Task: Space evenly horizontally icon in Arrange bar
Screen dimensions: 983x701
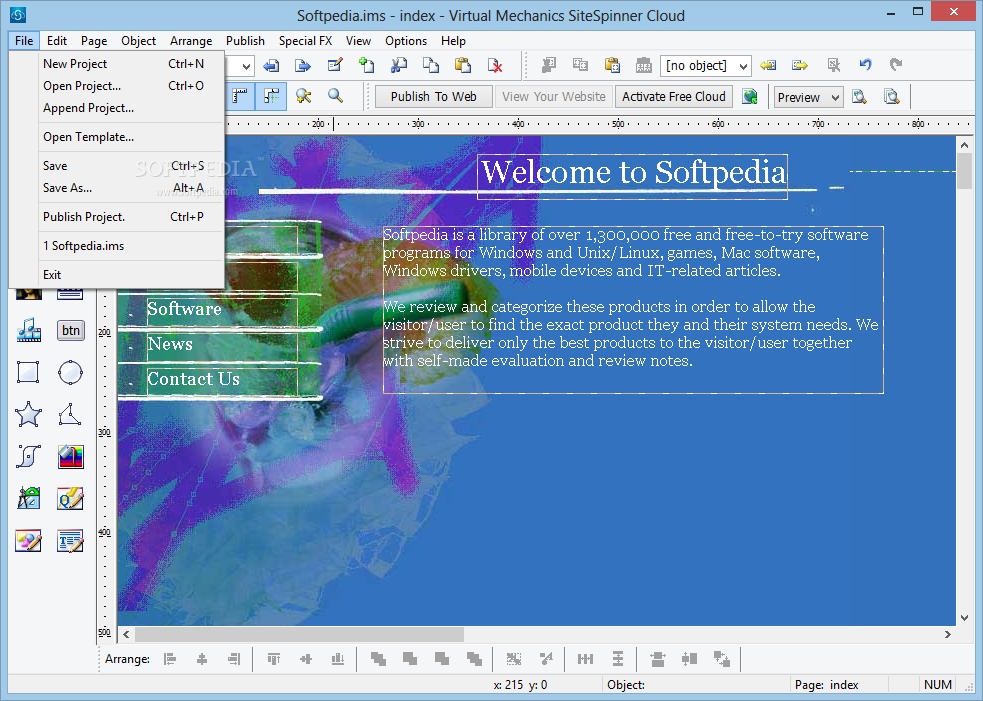Action: click(x=585, y=659)
